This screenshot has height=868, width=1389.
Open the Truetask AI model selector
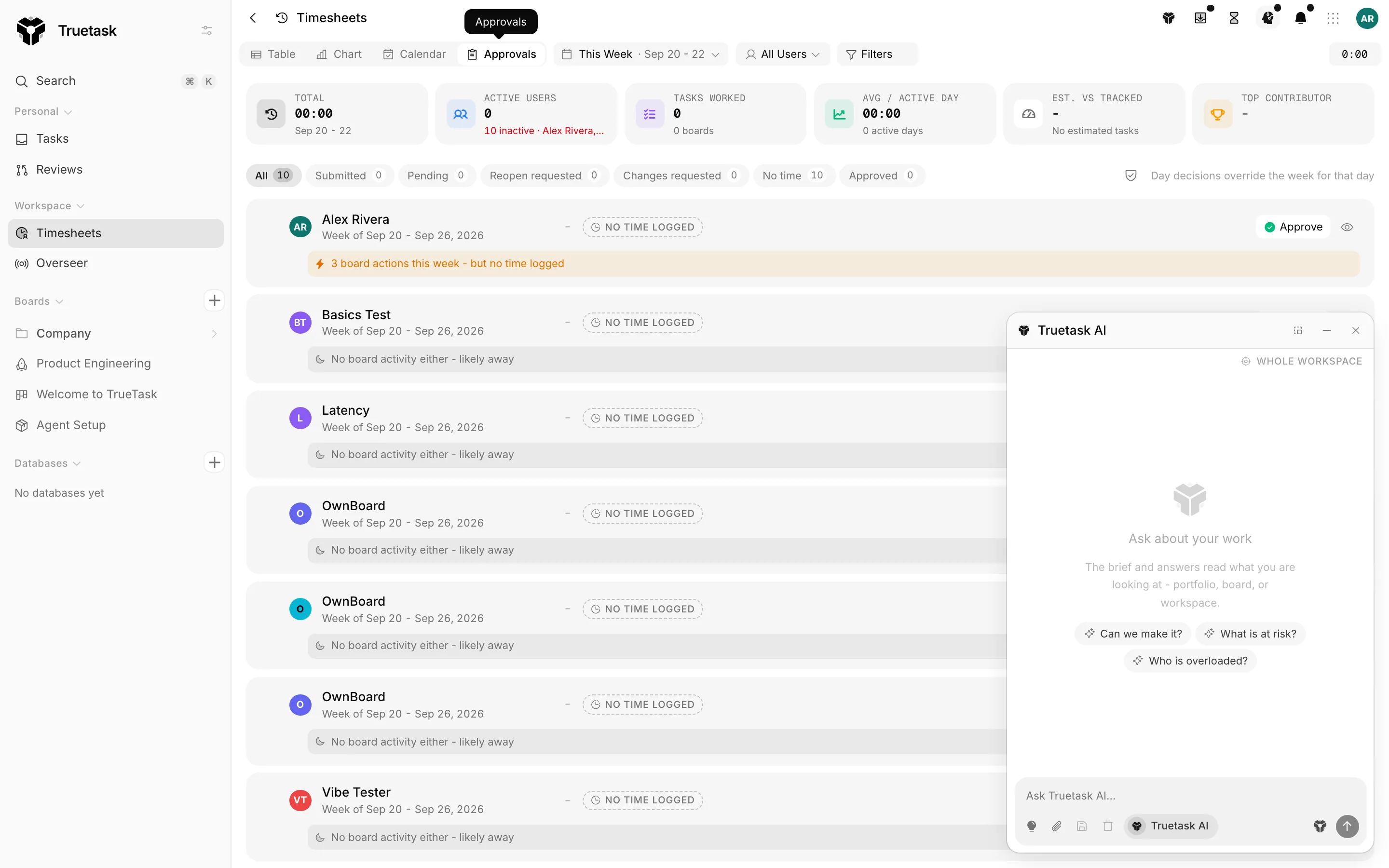1171,826
